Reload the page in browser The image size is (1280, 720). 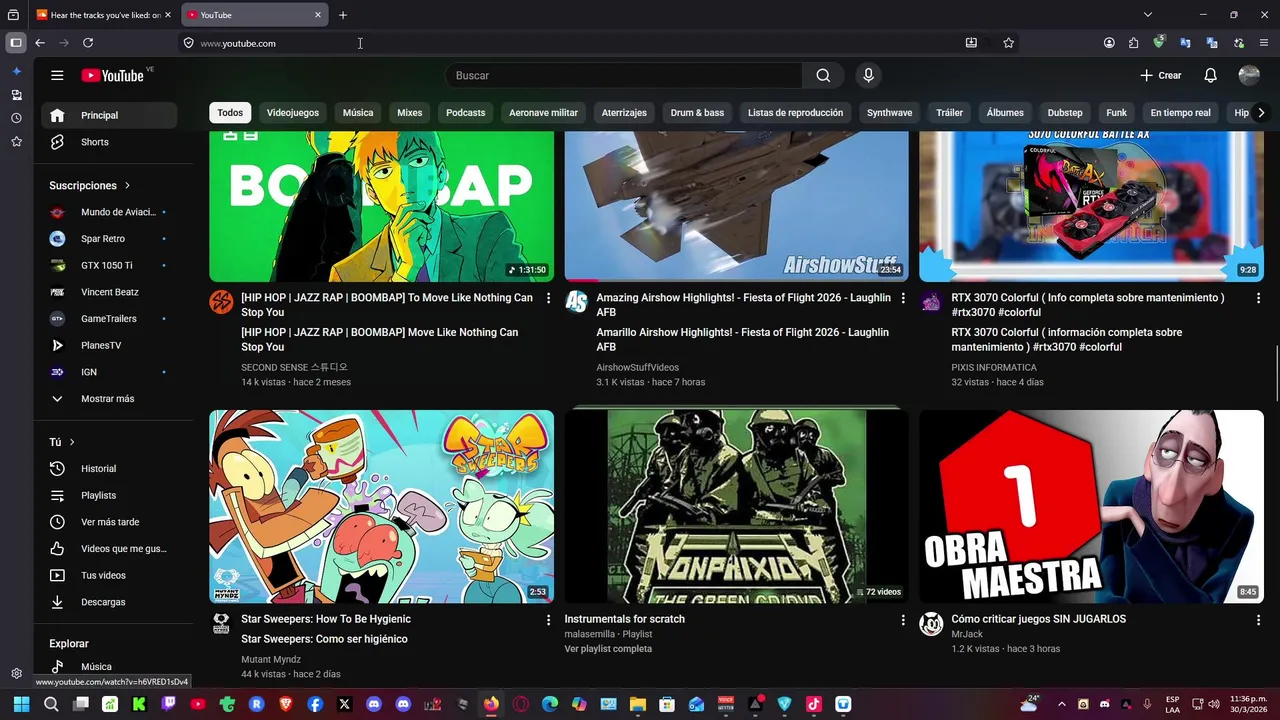pos(88,43)
